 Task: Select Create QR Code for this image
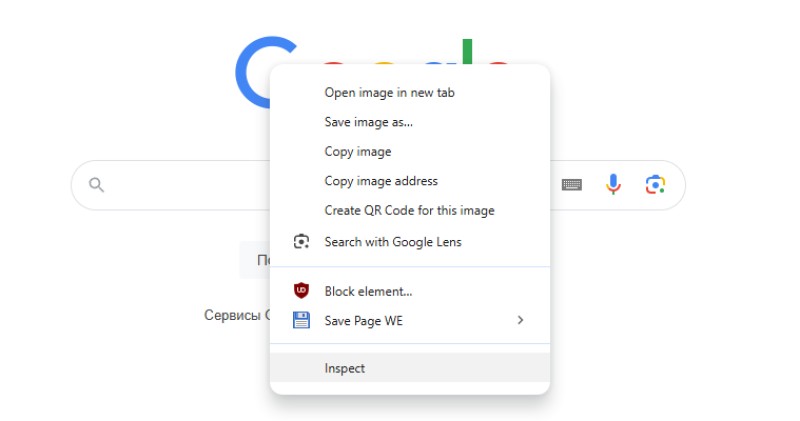pos(409,210)
